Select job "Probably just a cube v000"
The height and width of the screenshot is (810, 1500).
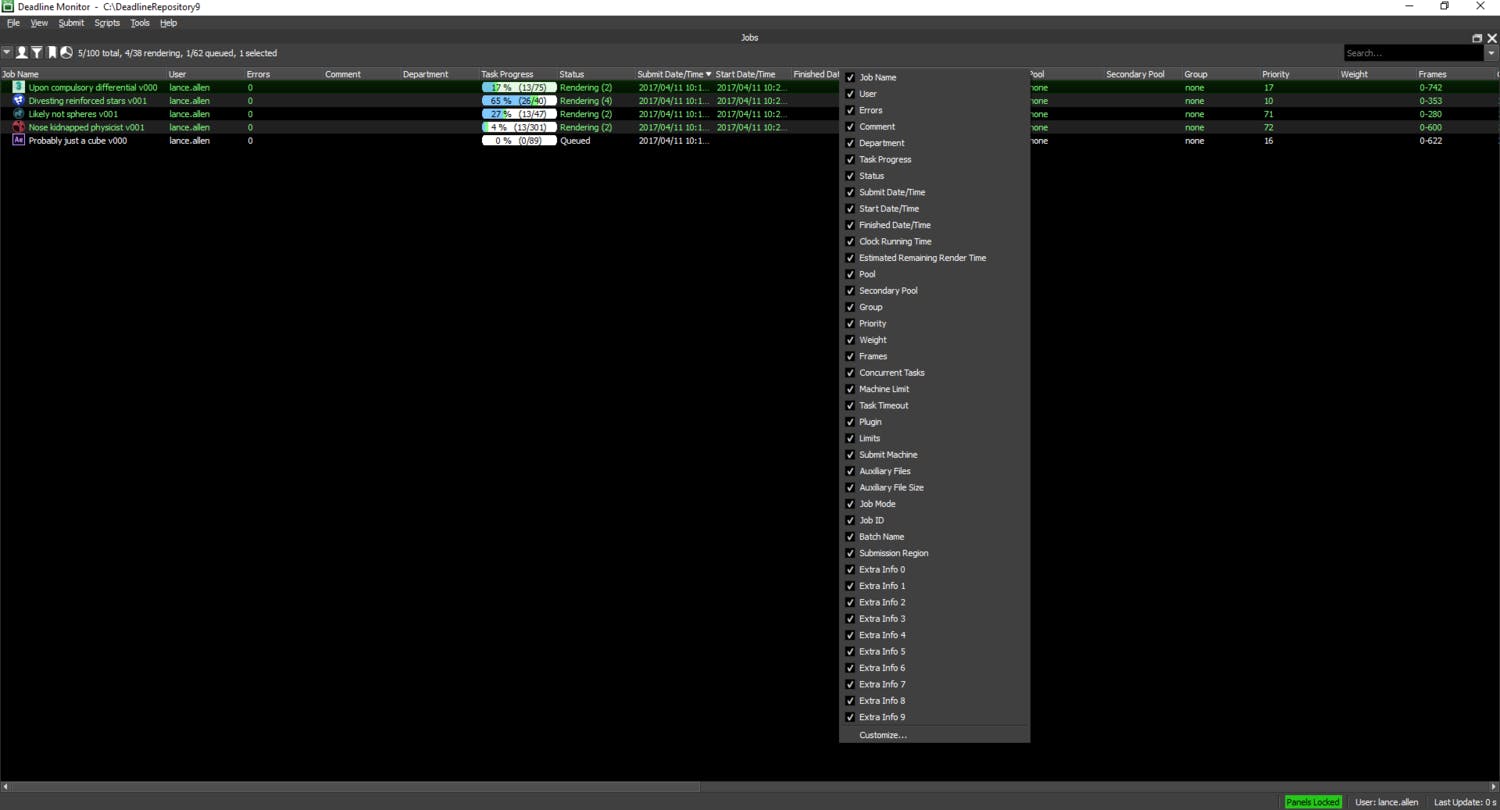click(78, 140)
